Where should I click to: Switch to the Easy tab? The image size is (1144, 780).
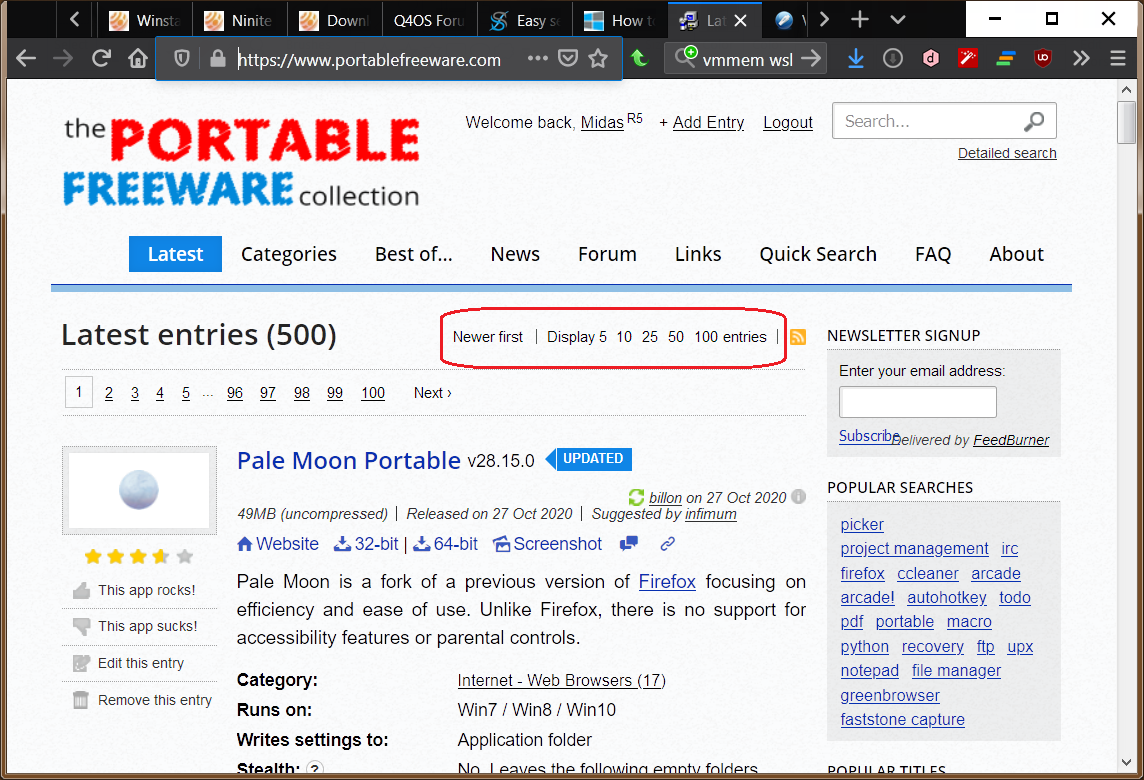525,20
